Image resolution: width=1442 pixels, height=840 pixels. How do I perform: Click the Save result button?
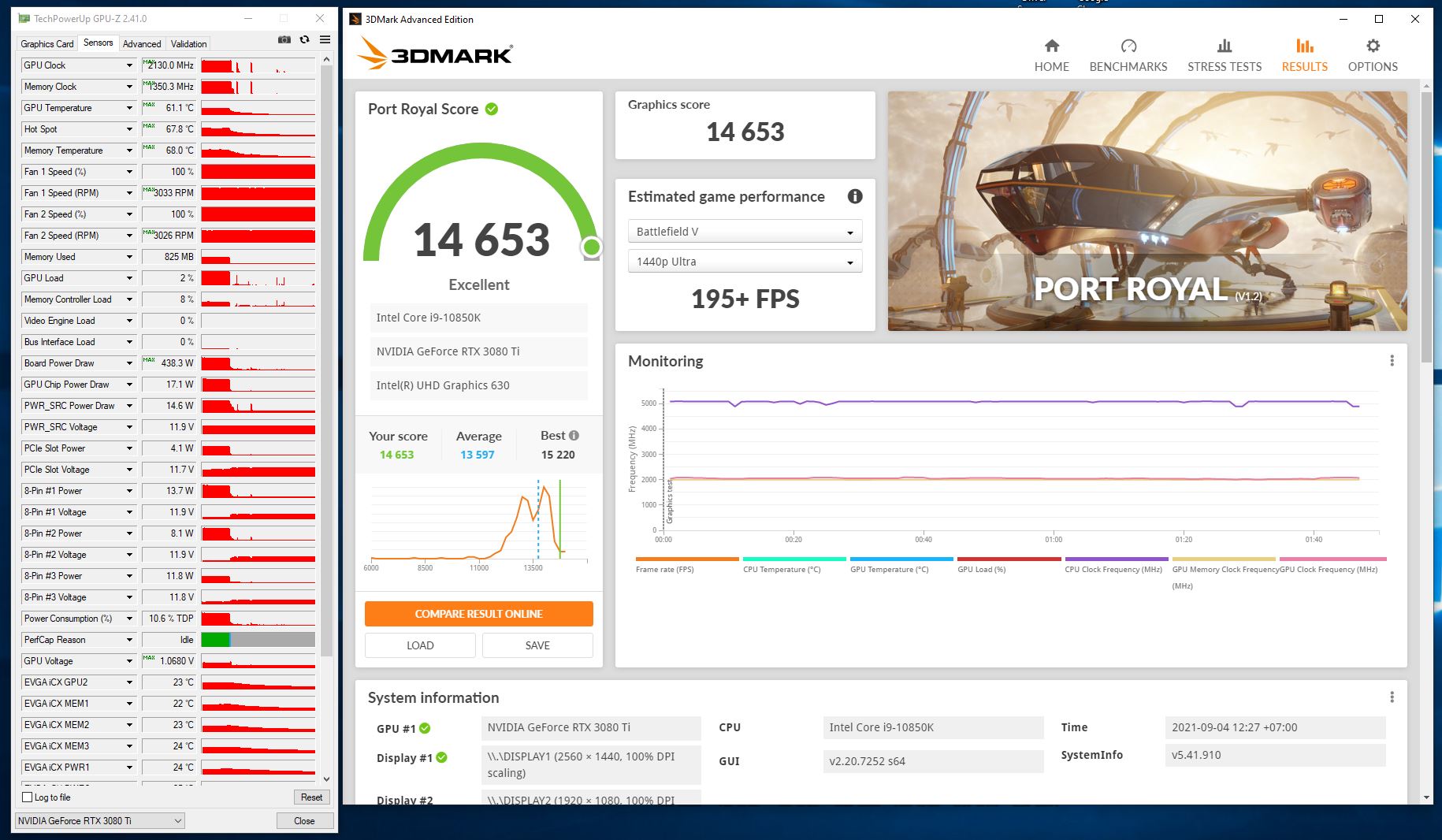click(x=537, y=645)
